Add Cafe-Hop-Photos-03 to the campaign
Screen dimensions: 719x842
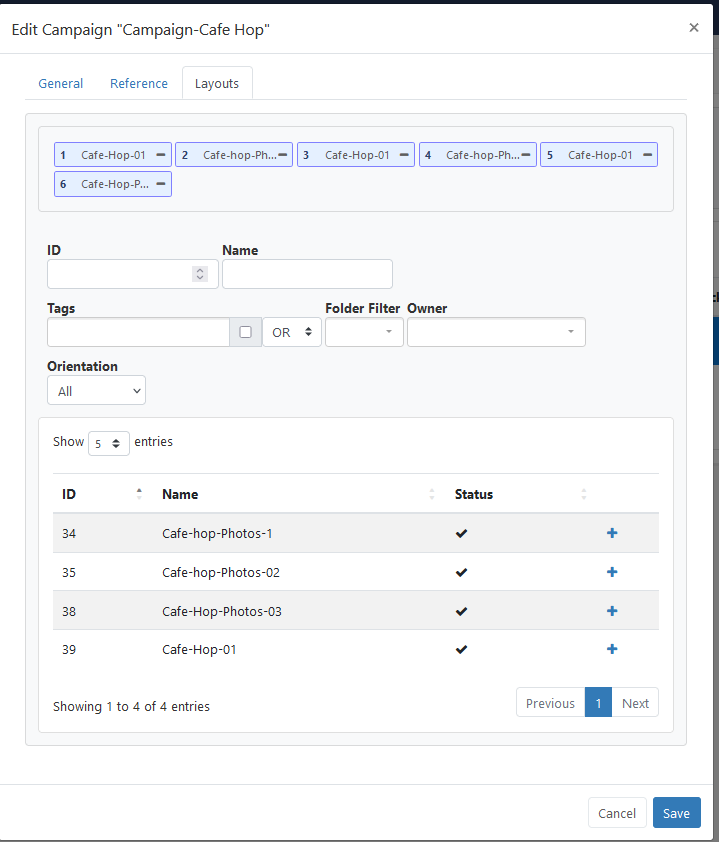tap(612, 611)
